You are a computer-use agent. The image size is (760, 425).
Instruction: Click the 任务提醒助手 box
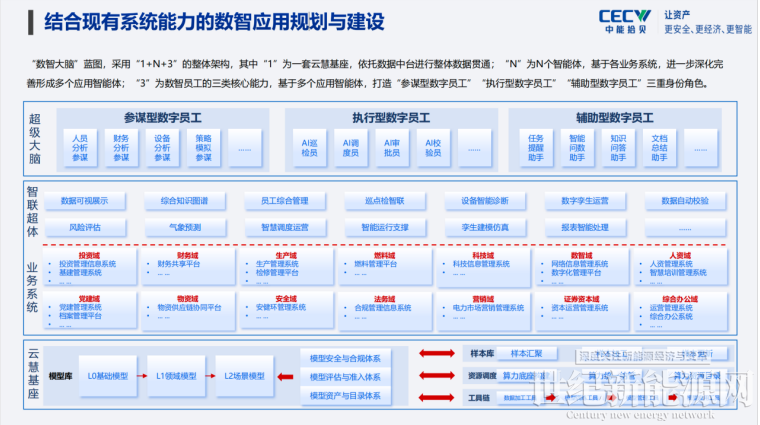coord(536,148)
